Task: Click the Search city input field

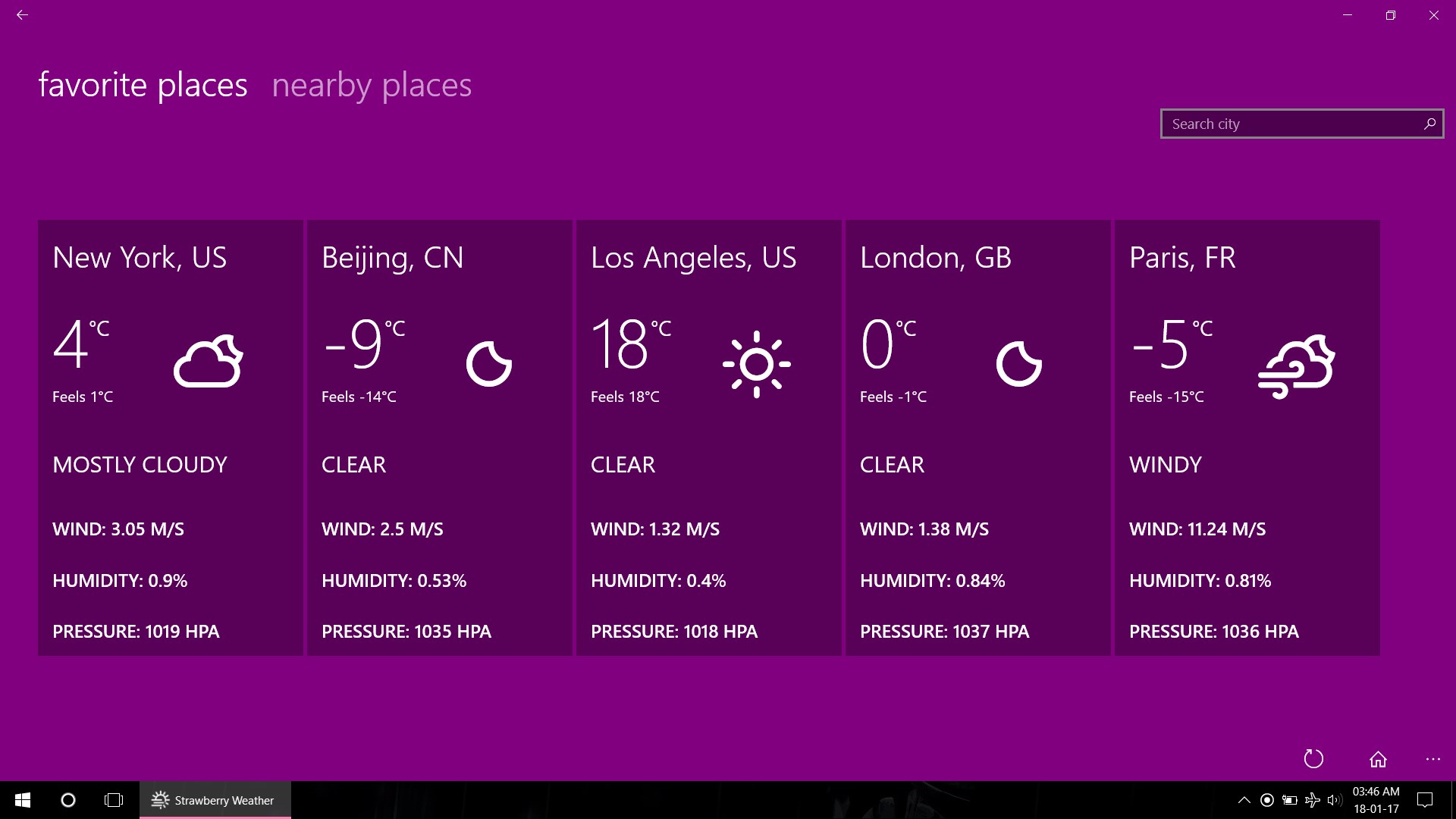Action: click(x=1289, y=124)
